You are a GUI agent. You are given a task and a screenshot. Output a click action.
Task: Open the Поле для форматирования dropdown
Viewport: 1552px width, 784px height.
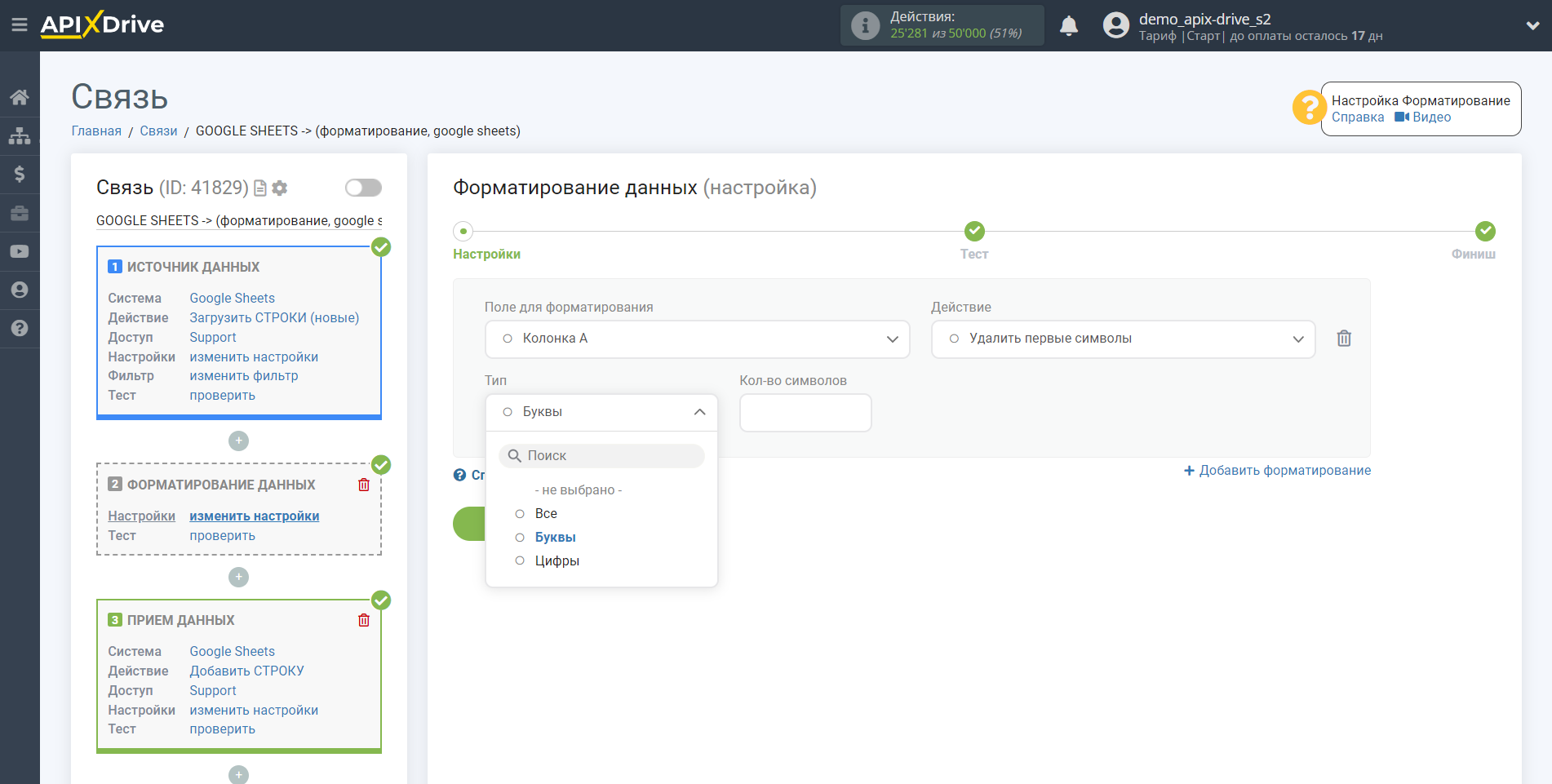point(698,339)
